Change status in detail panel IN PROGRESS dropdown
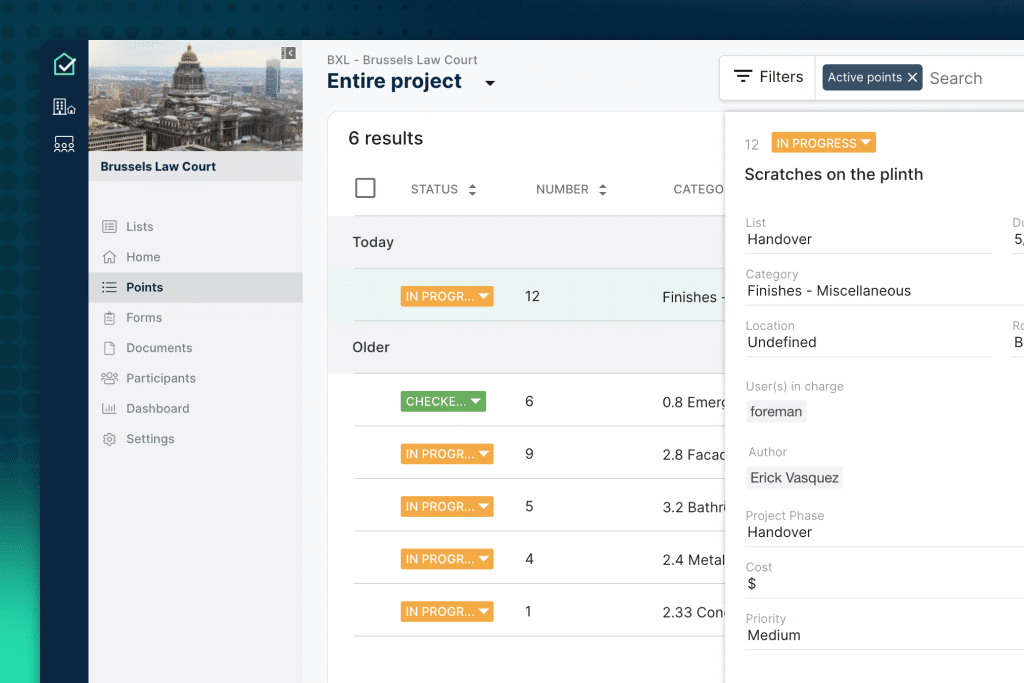The height and width of the screenshot is (683, 1024). 866,143
